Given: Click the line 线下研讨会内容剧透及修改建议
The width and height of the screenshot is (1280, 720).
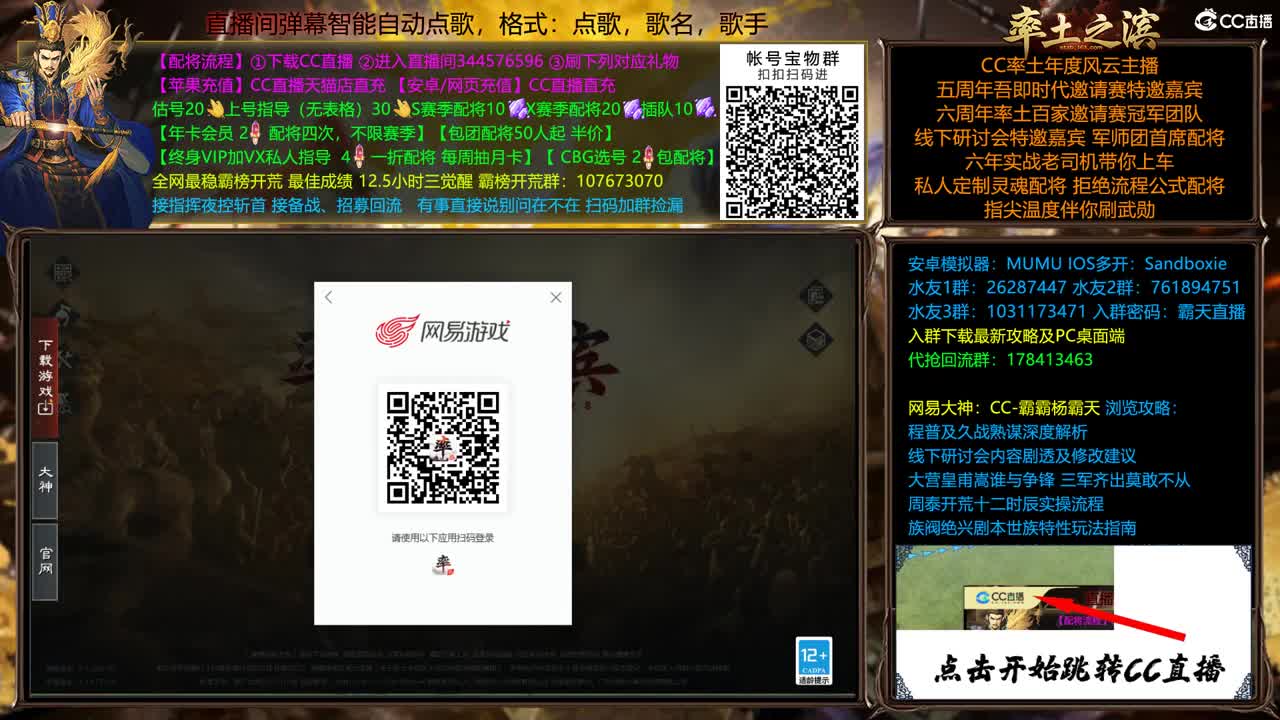Looking at the screenshot, I should pos(1022,456).
